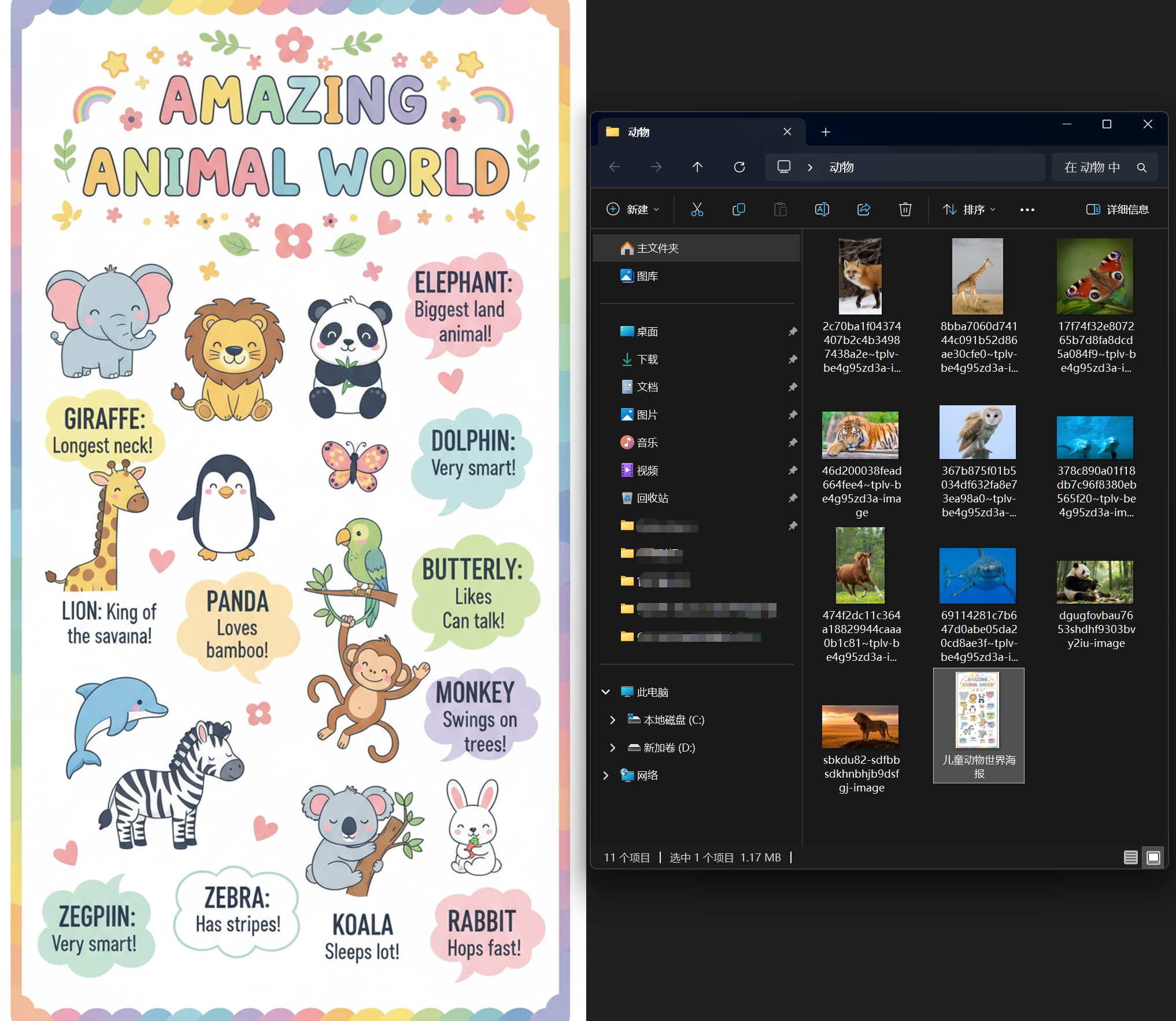Open the 排序 sort dropdown
This screenshot has width=1176, height=1021.
[969, 209]
